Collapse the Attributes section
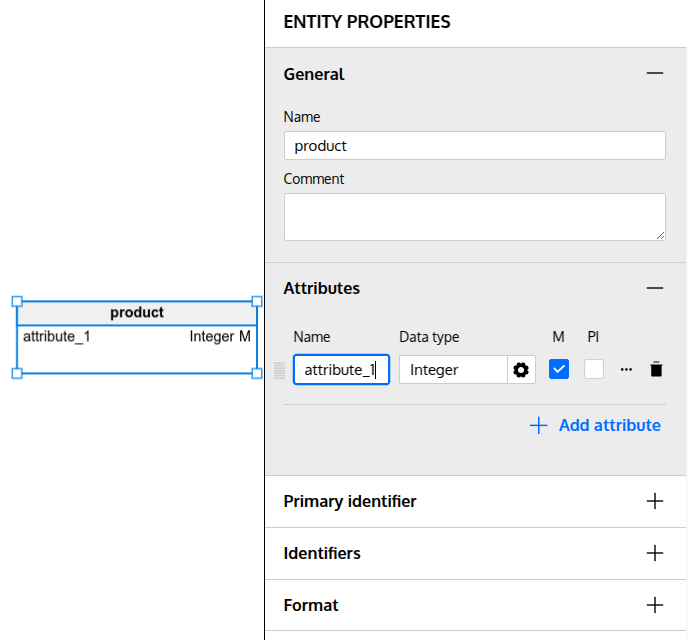The height and width of the screenshot is (640, 687). coord(655,288)
